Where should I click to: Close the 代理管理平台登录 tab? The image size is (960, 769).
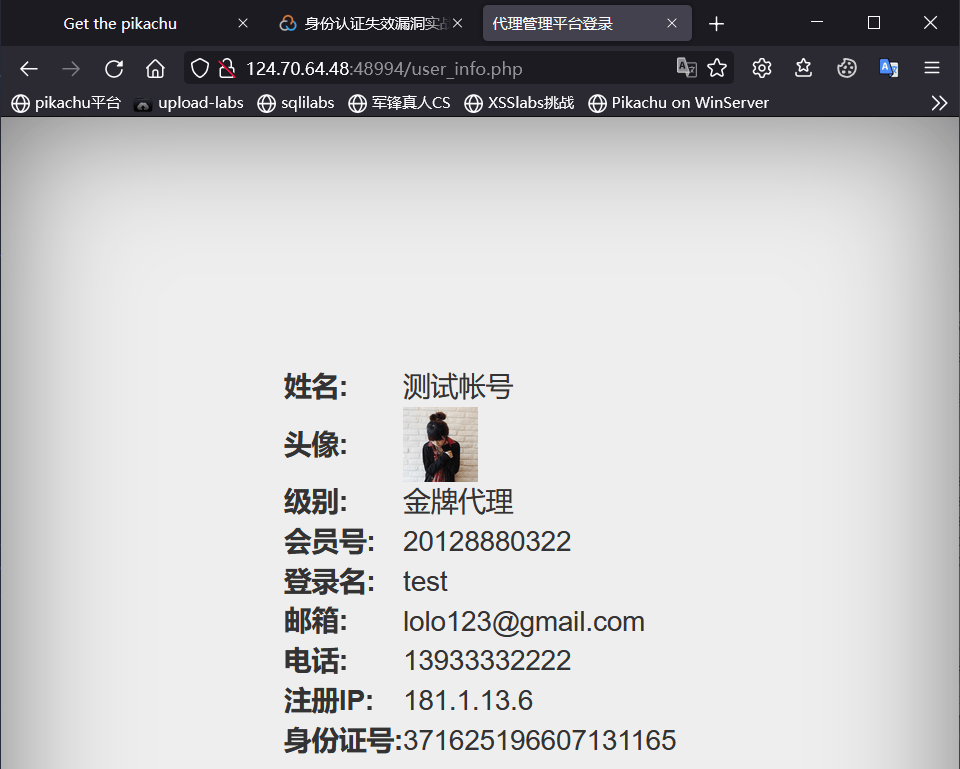click(672, 23)
